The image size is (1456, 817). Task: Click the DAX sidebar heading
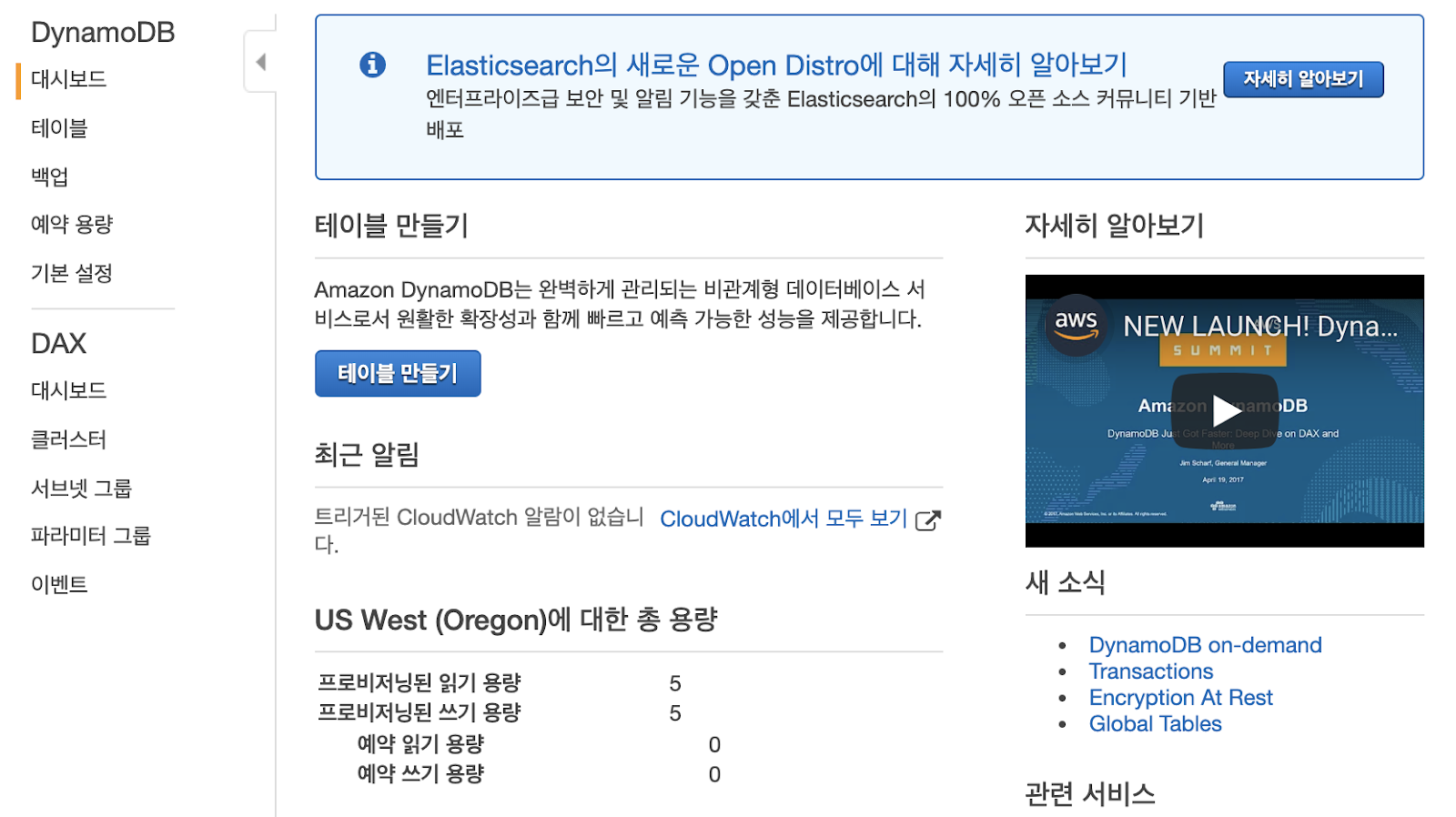pos(59,343)
